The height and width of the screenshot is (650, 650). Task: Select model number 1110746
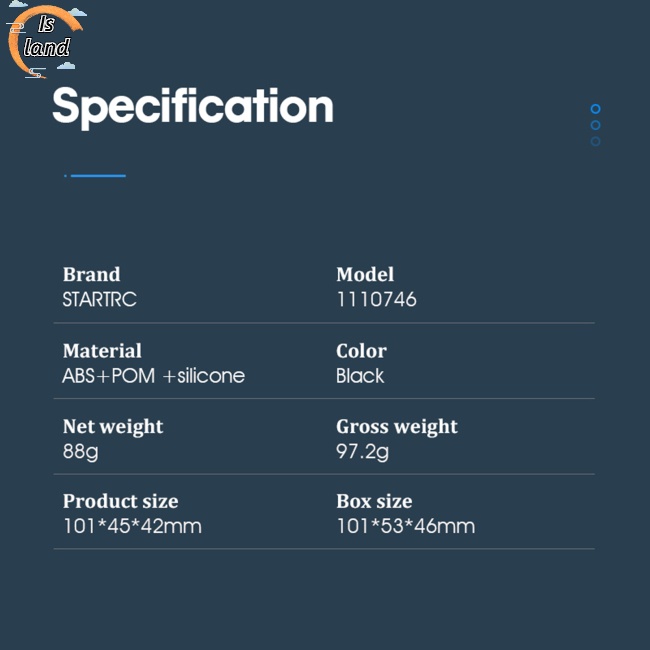pos(376,299)
